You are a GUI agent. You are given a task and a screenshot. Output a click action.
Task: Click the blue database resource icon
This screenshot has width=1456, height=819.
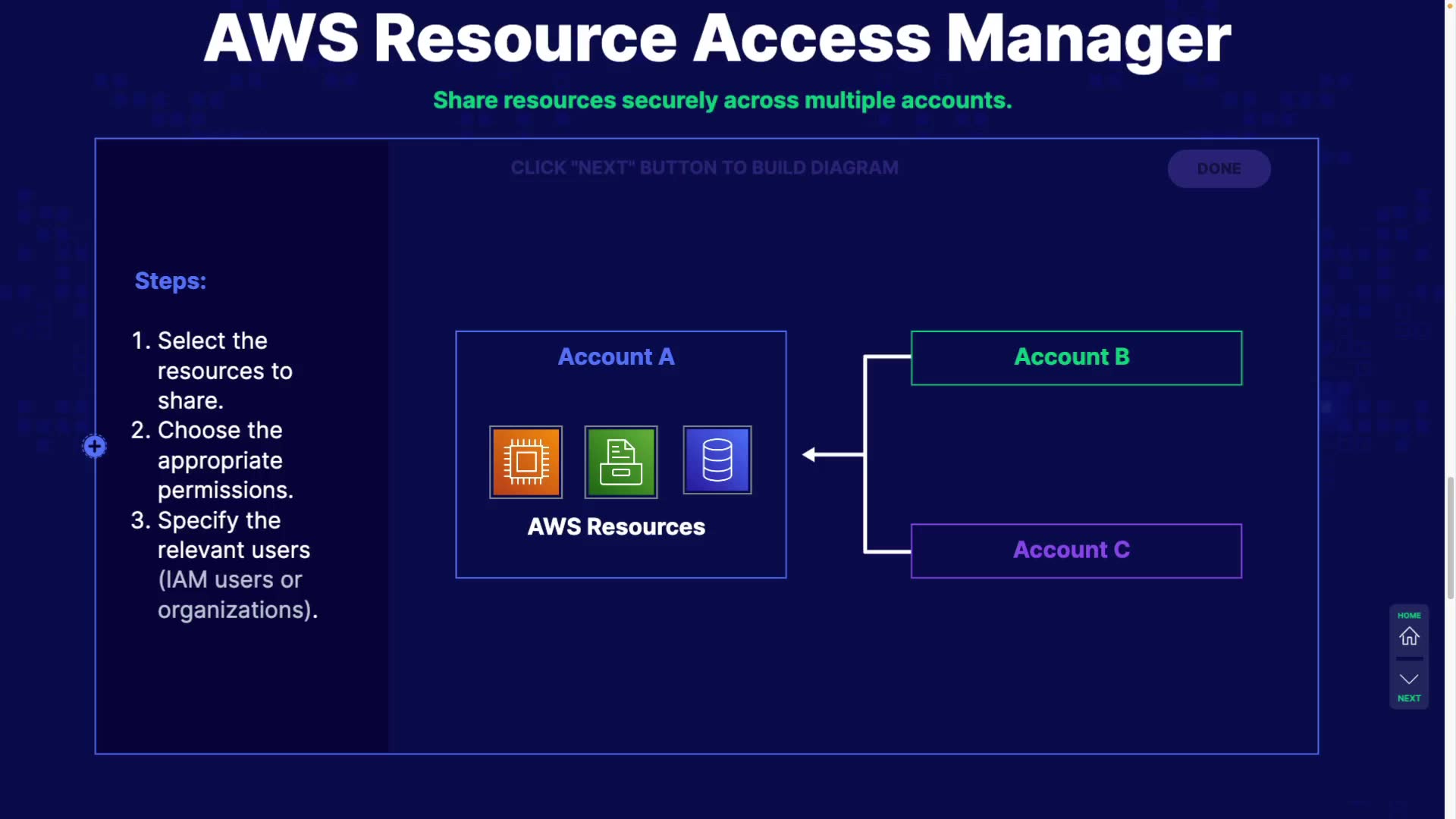[717, 460]
